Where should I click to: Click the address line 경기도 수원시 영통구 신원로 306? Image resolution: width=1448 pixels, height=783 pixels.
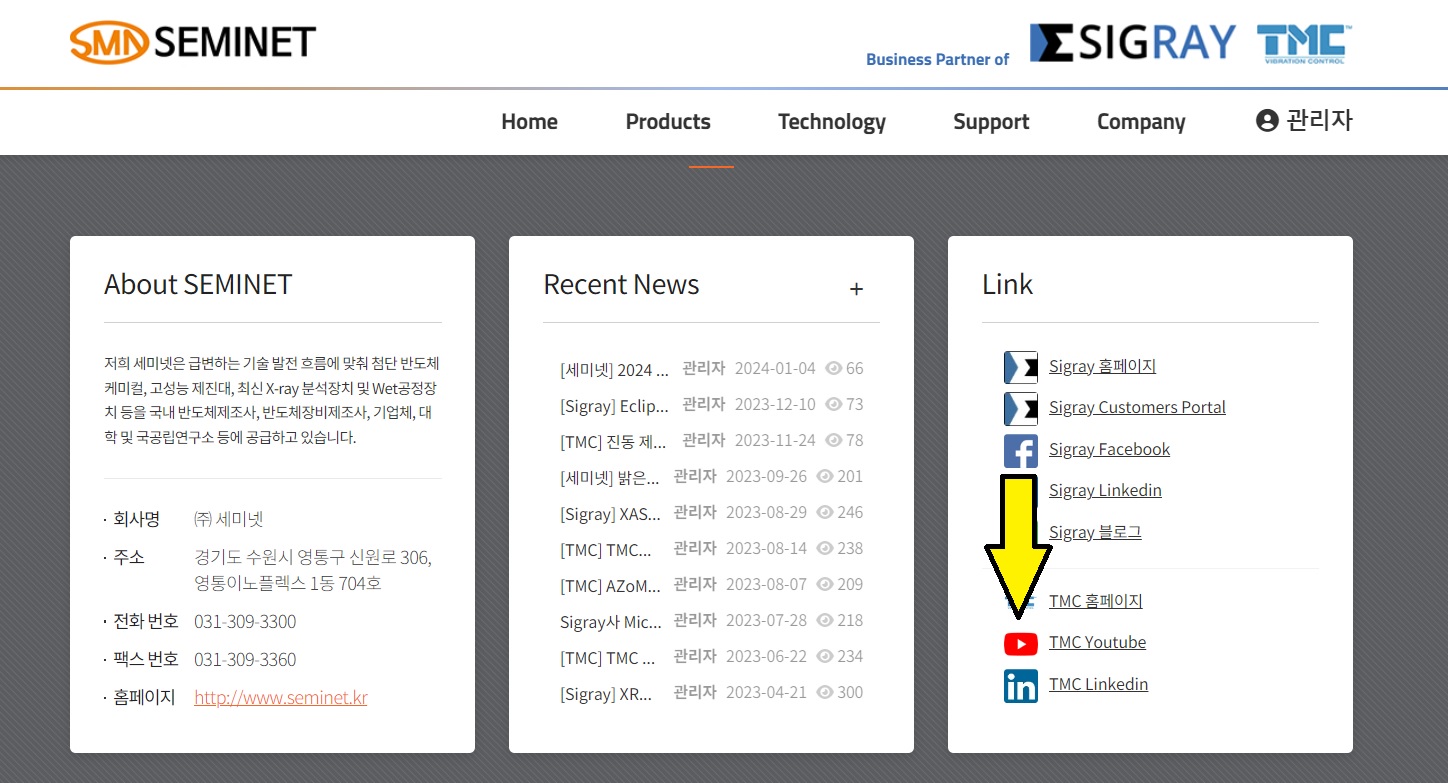click(313, 556)
